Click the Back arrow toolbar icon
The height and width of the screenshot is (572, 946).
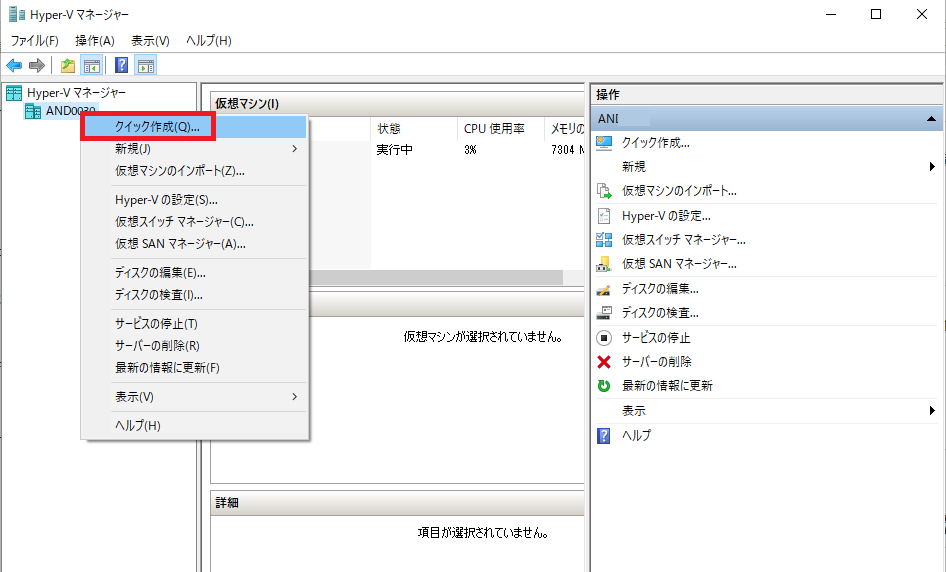point(14,65)
